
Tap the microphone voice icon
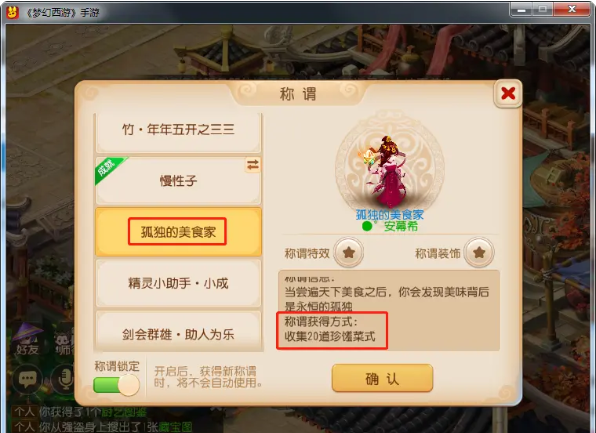click(65, 379)
